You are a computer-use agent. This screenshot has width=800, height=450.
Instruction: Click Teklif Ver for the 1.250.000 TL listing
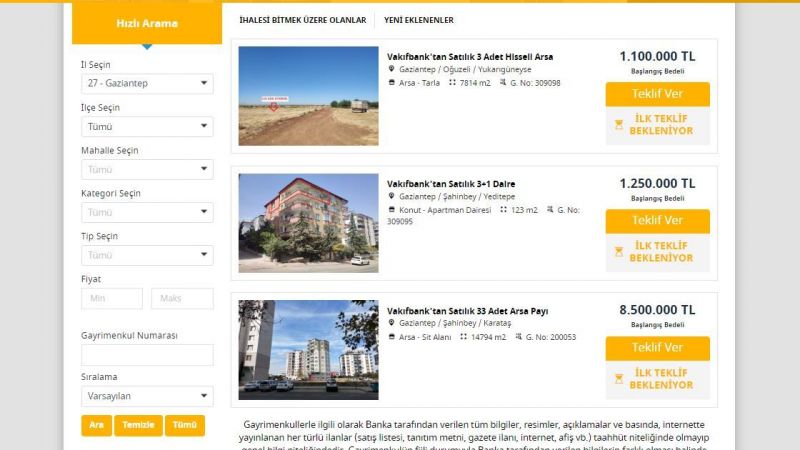657,221
